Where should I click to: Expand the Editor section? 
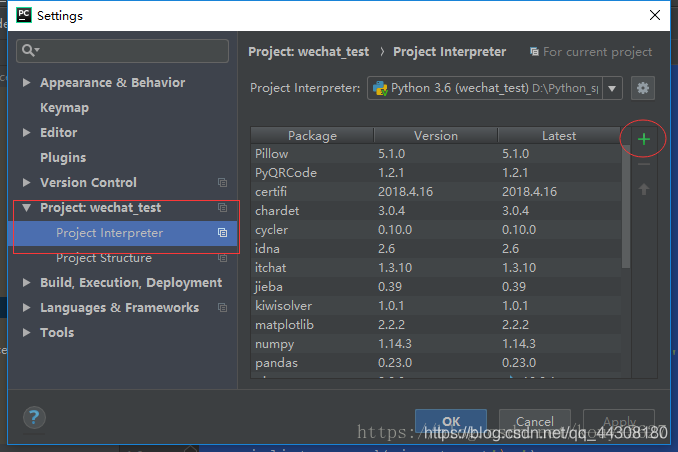point(26,132)
